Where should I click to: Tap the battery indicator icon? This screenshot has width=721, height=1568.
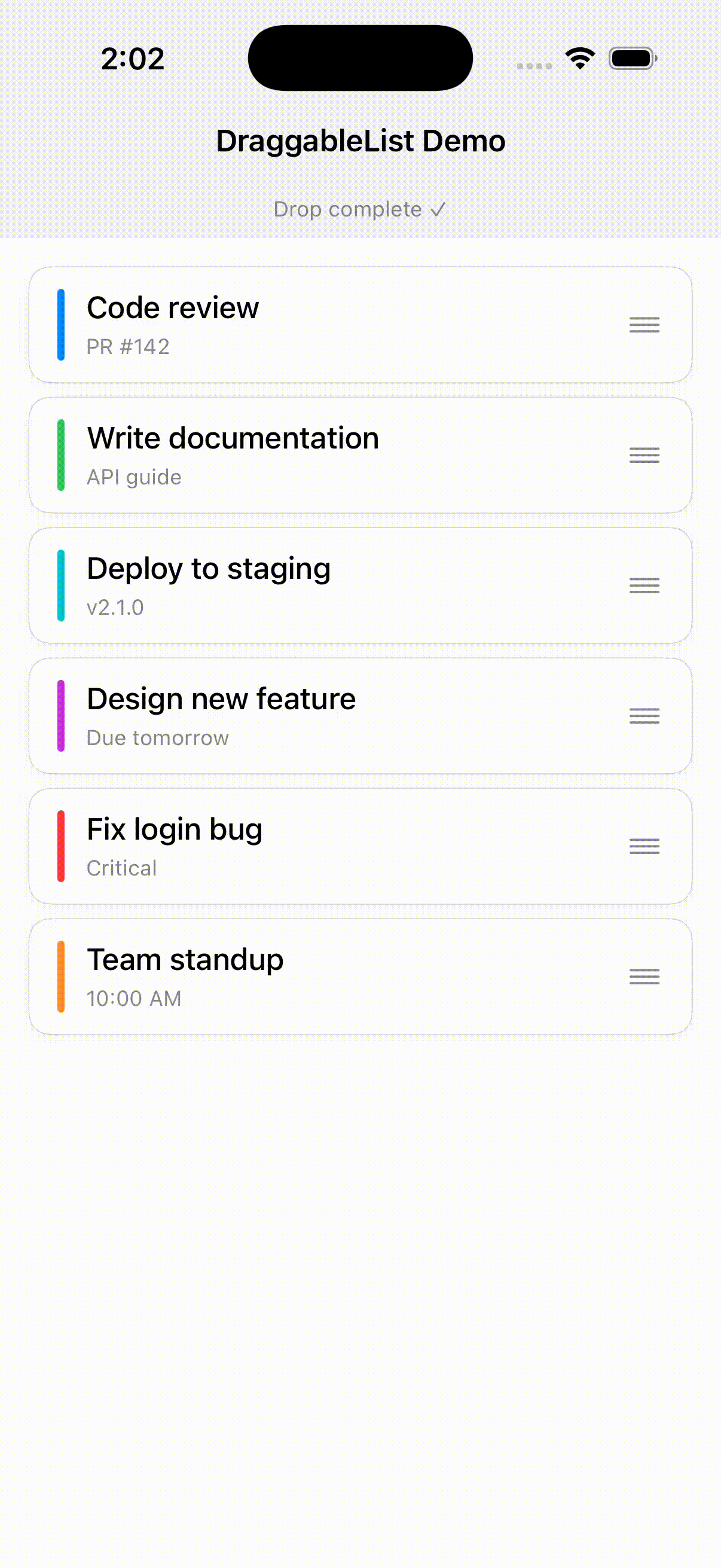coord(632,59)
